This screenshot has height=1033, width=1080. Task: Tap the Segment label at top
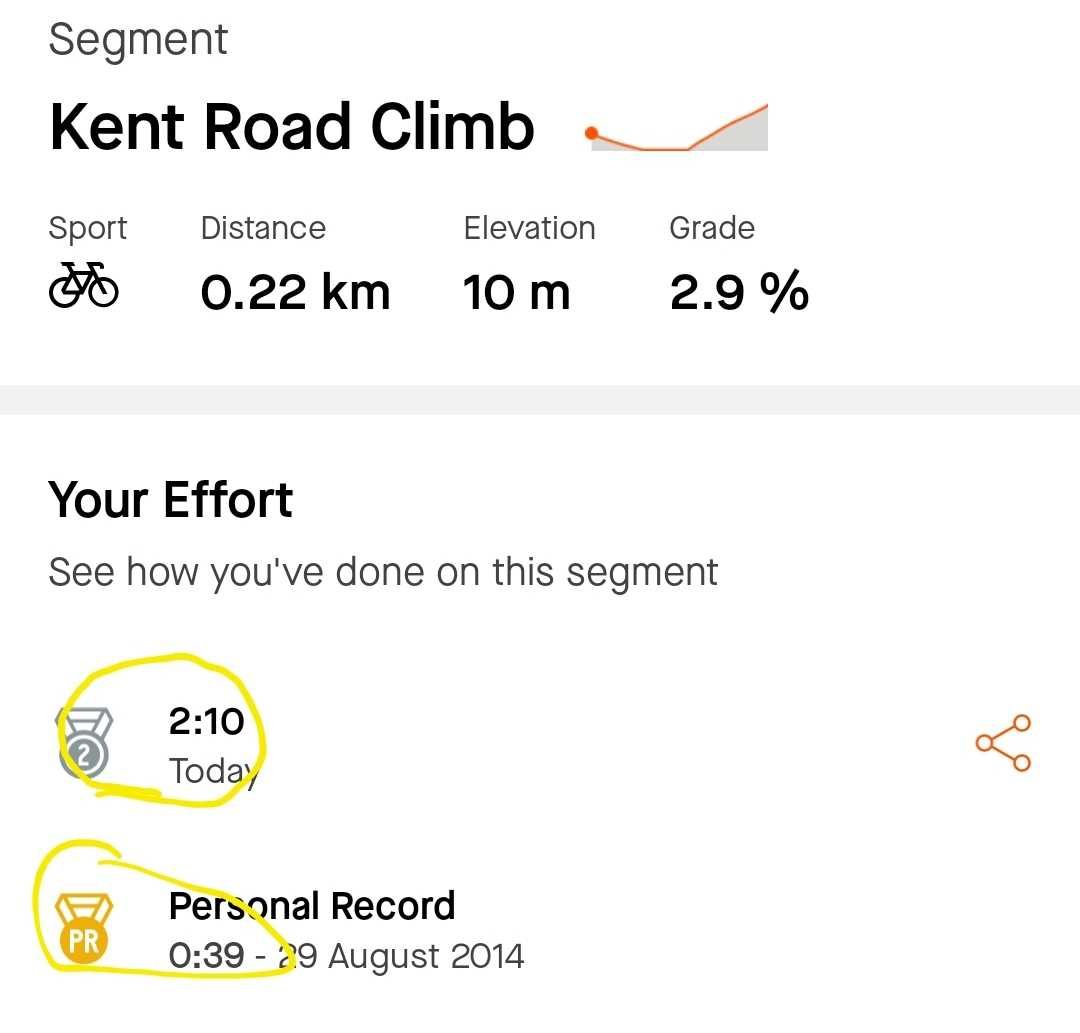(x=138, y=40)
